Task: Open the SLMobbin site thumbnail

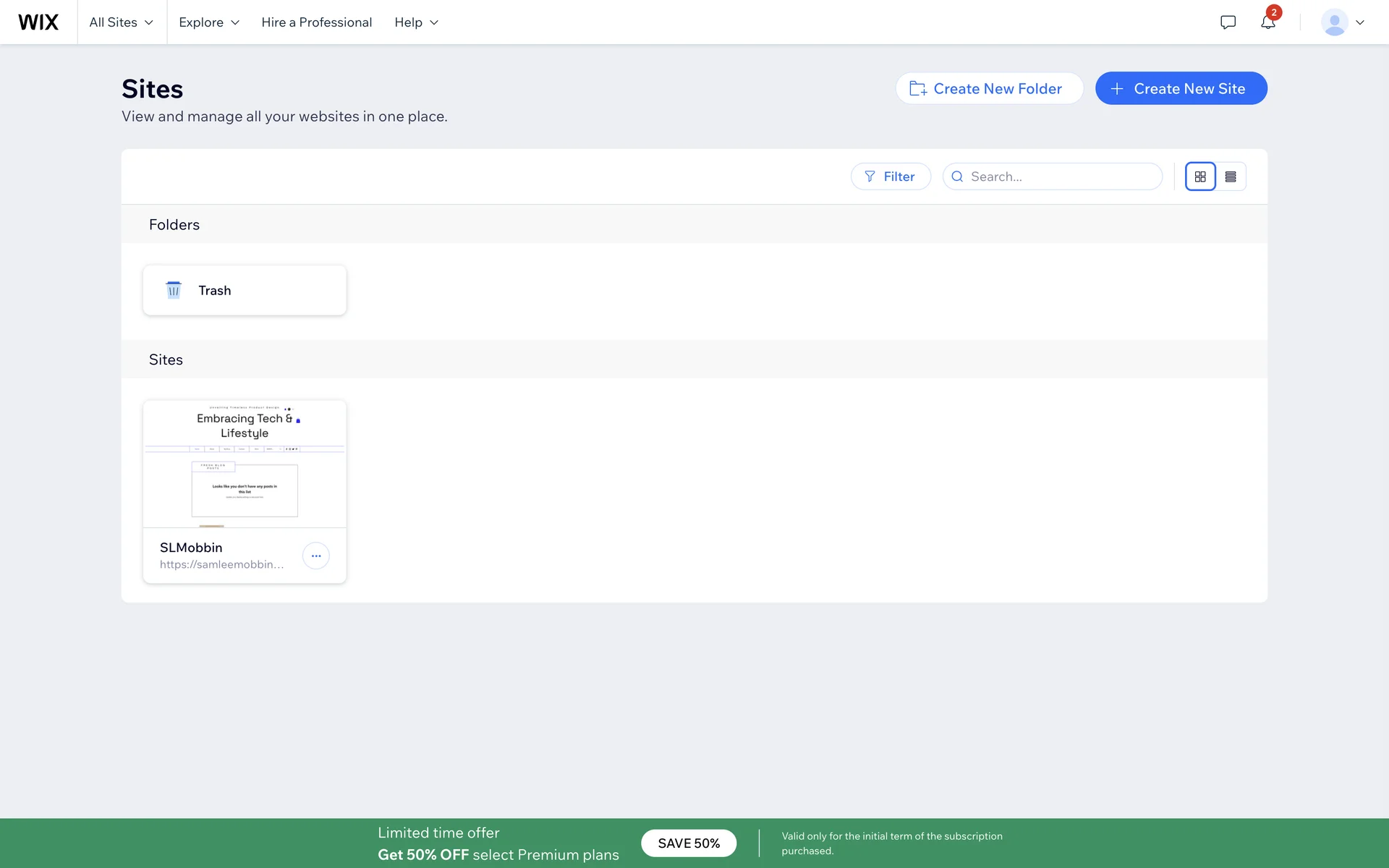Action: (x=245, y=464)
